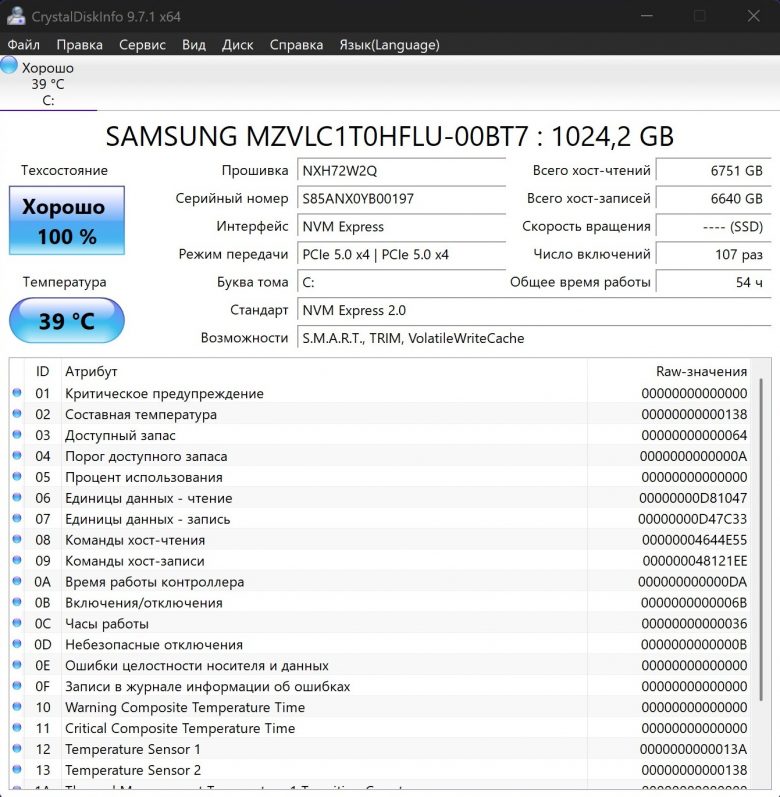
Task: Select the Составная температура attribute text
Action: (141, 414)
